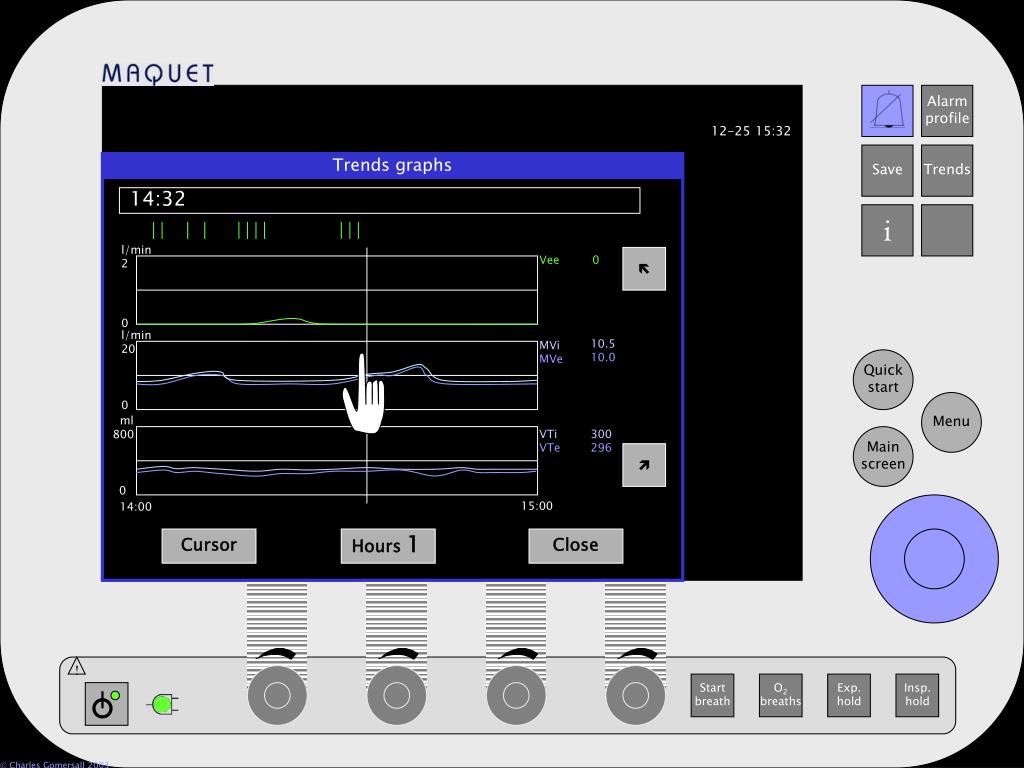Click the 14:32 cursor time field
Image resolution: width=1024 pixels, height=768 pixels.
pyautogui.click(x=379, y=200)
